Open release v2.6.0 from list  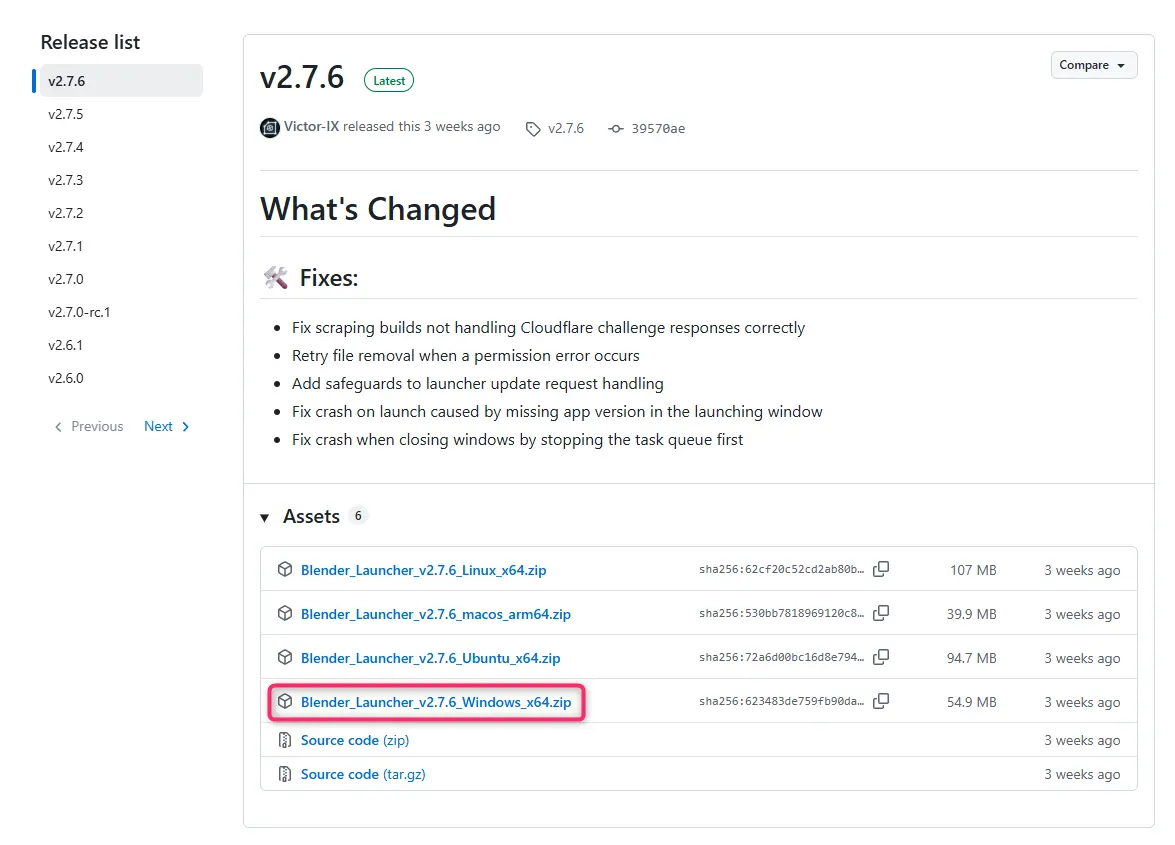(66, 378)
